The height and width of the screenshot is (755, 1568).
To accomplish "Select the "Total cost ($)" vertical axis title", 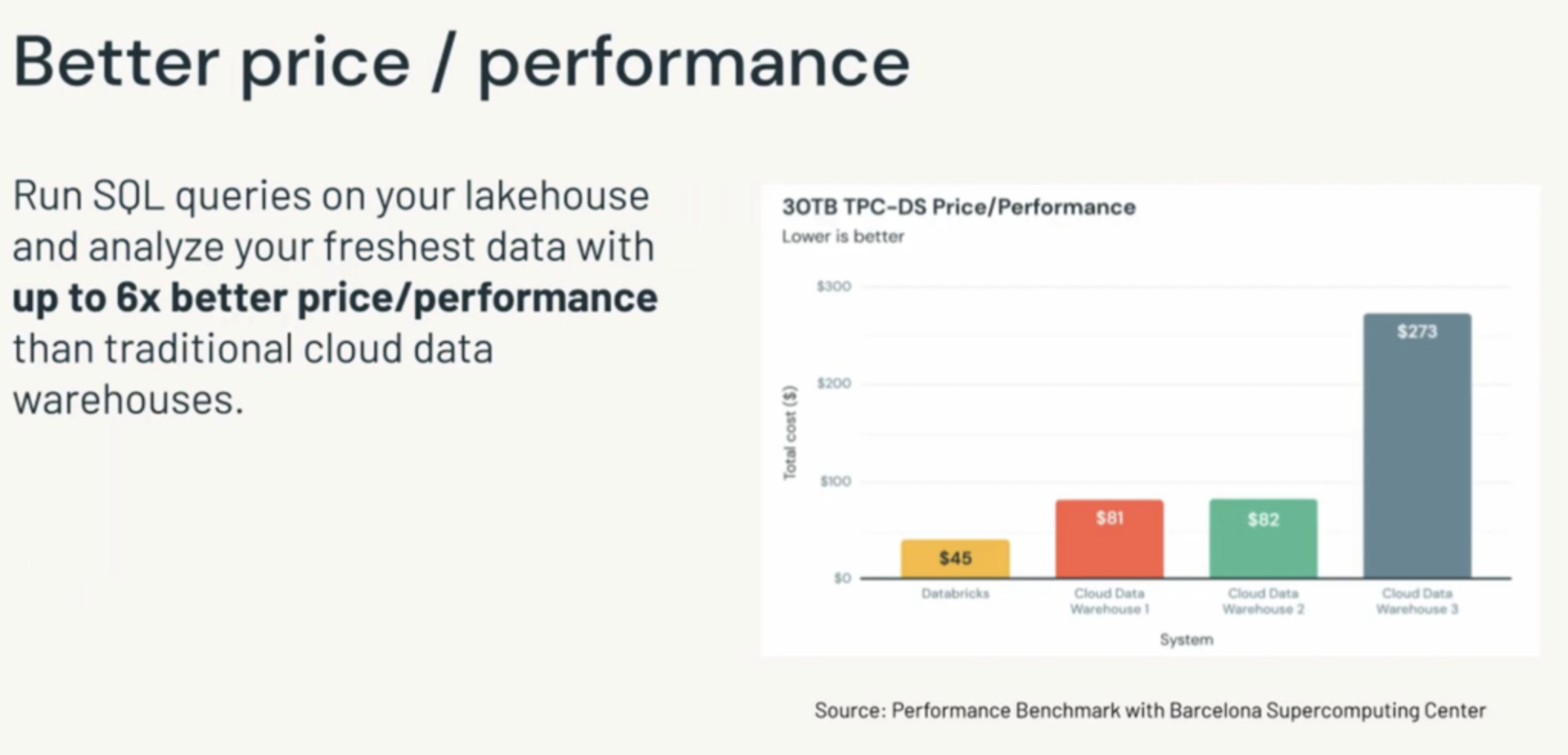I will pyautogui.click(x=790, y=433).
